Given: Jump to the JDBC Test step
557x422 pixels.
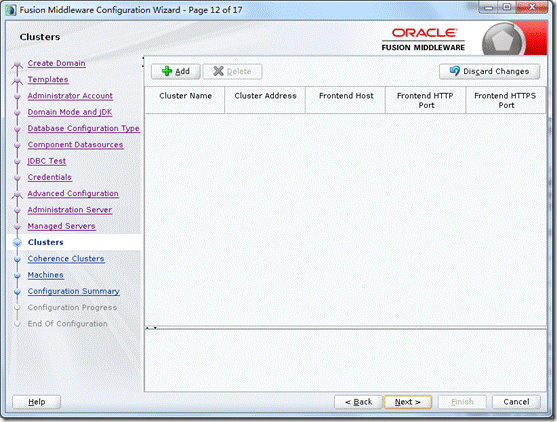Looking at the screenshot, I should click(47, 161).
